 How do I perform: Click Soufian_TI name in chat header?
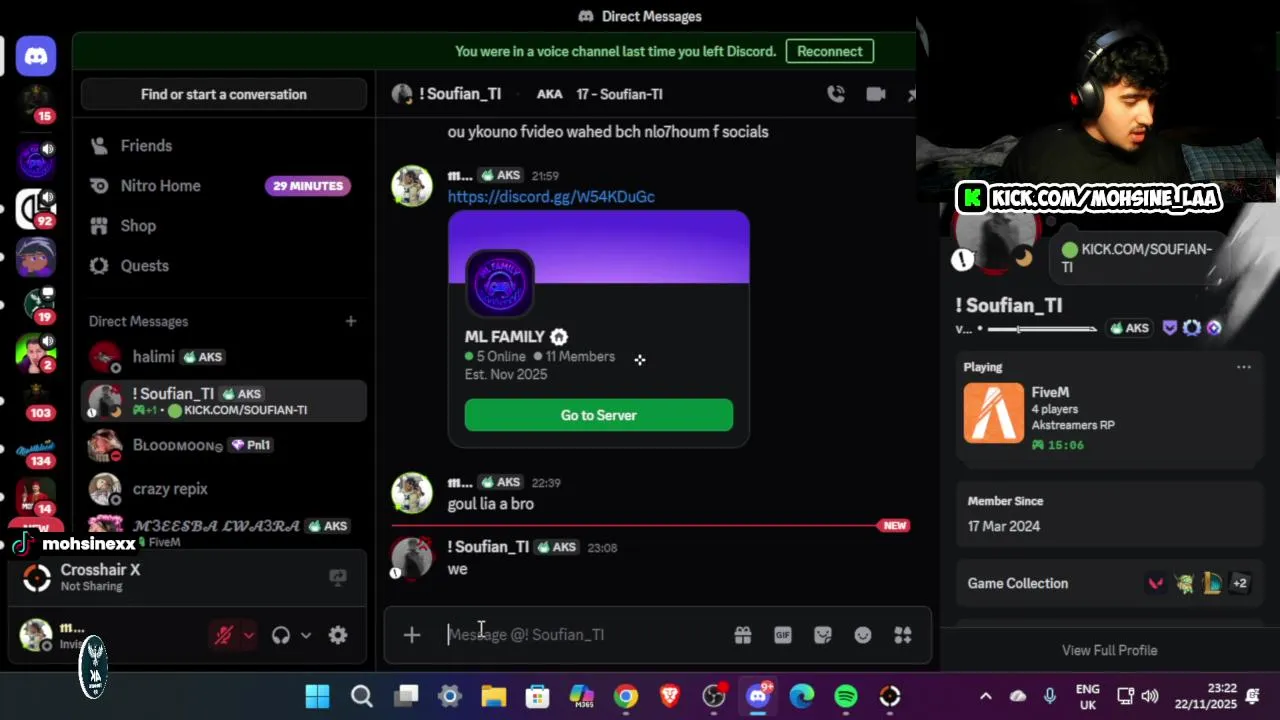[x=460, y=94]
